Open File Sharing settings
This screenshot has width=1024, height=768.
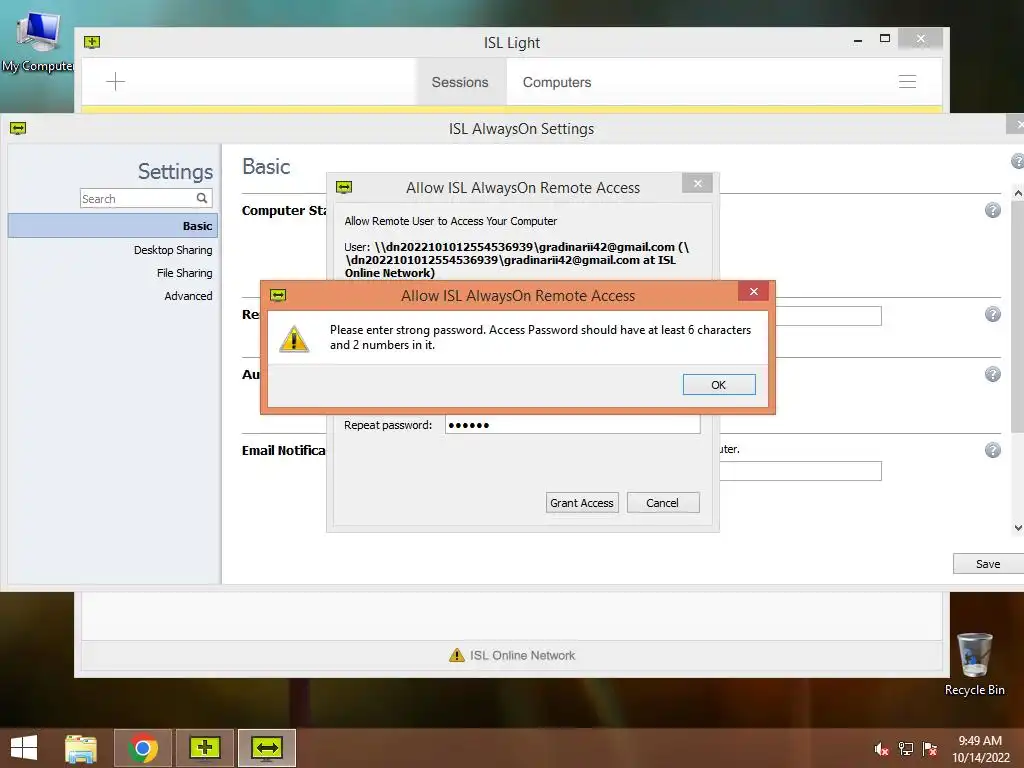(x=184, y=273)
